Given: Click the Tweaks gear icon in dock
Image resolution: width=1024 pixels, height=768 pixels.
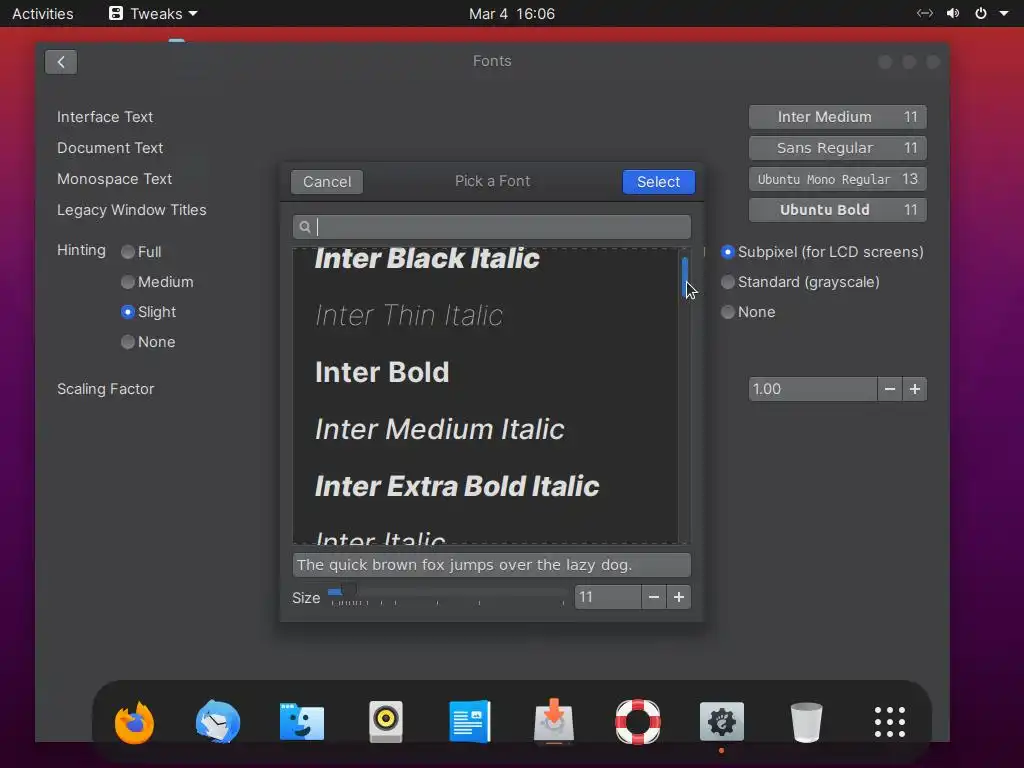Looking at the screenshot, I should click(722, 722).
